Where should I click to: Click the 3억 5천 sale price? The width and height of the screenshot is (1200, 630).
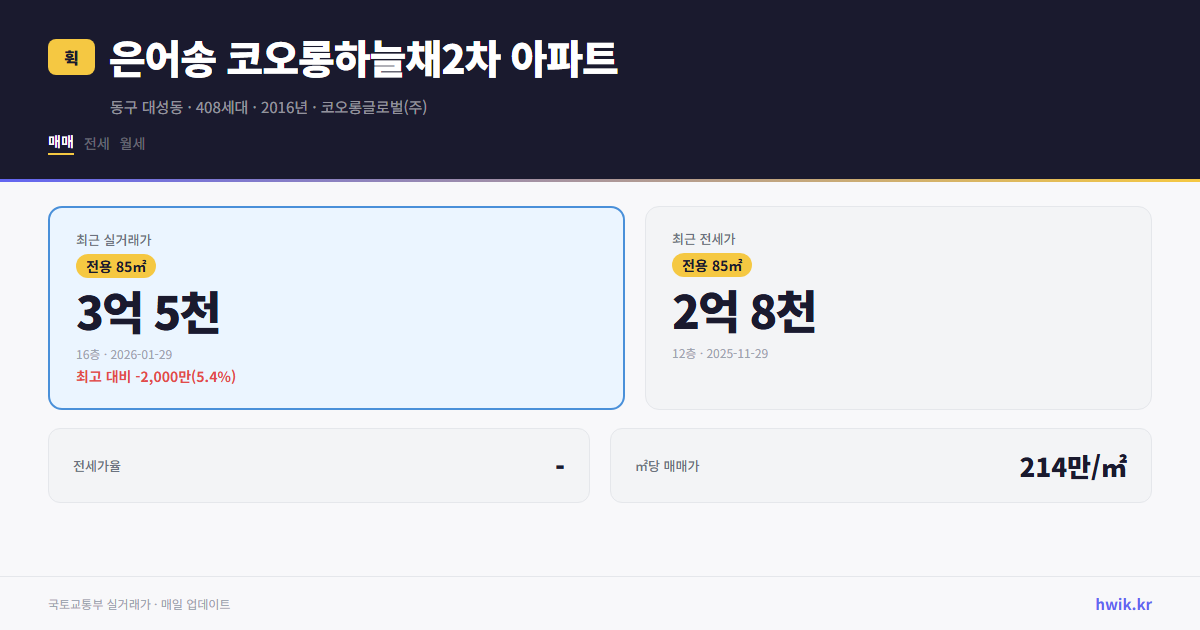(147, 312)
